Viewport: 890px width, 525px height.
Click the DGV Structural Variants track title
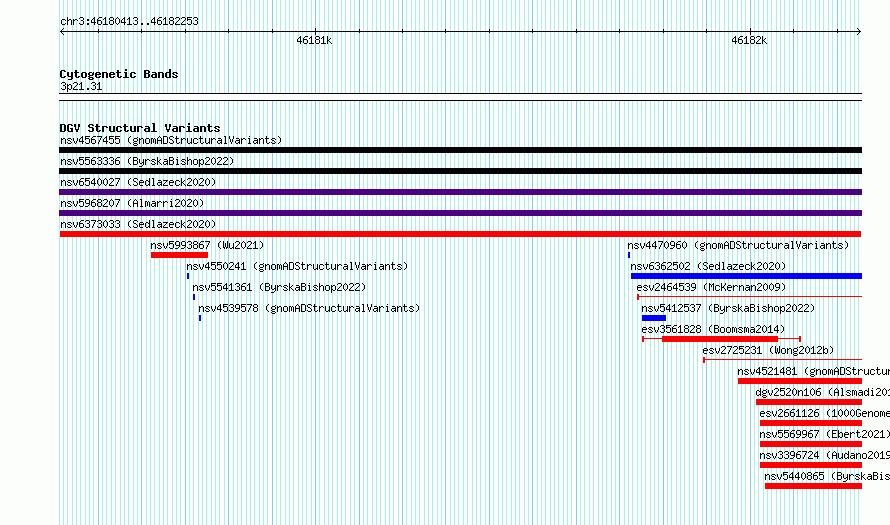[140, 128]
